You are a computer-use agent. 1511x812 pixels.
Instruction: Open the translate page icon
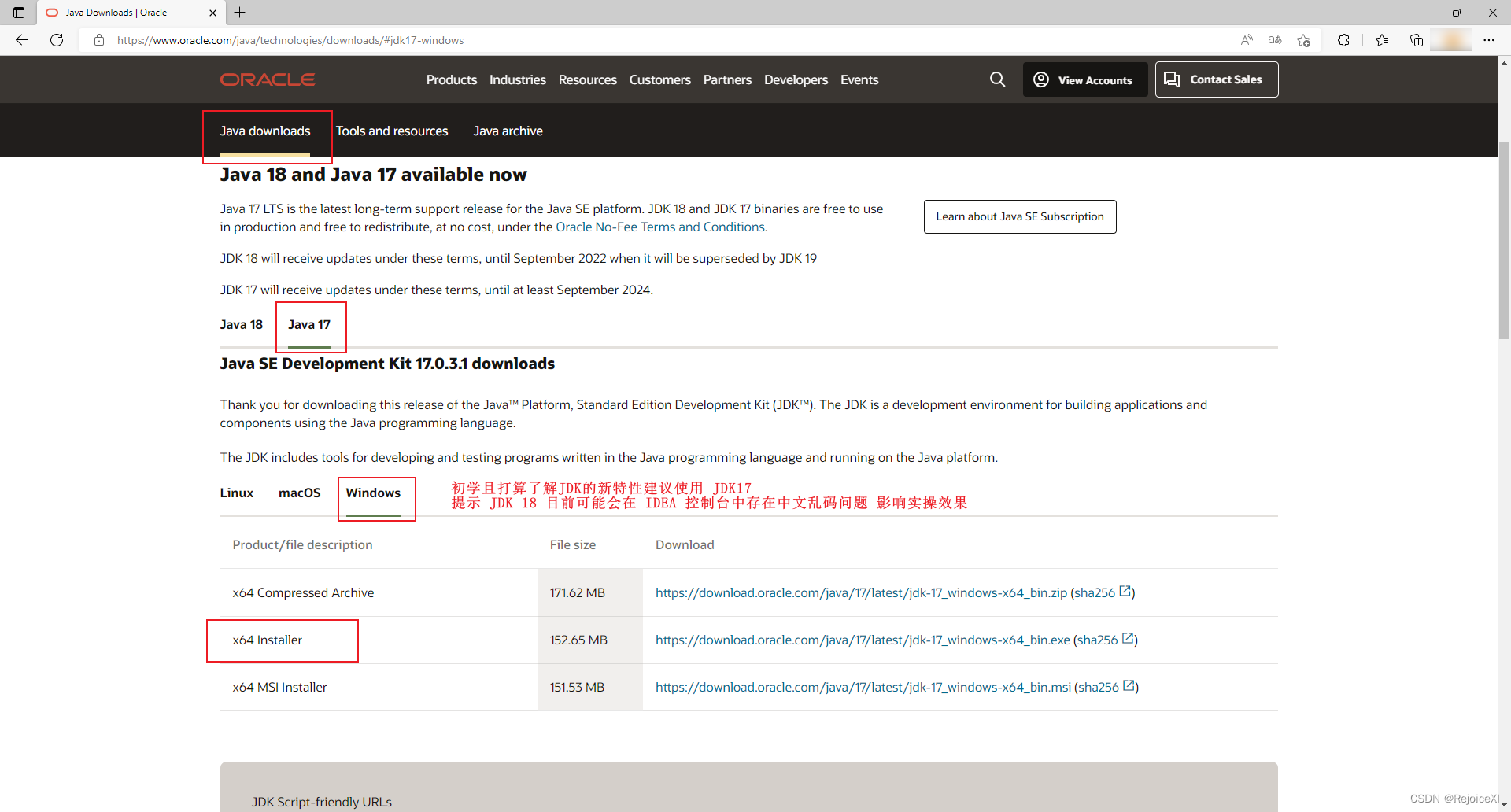(1275, 40)
